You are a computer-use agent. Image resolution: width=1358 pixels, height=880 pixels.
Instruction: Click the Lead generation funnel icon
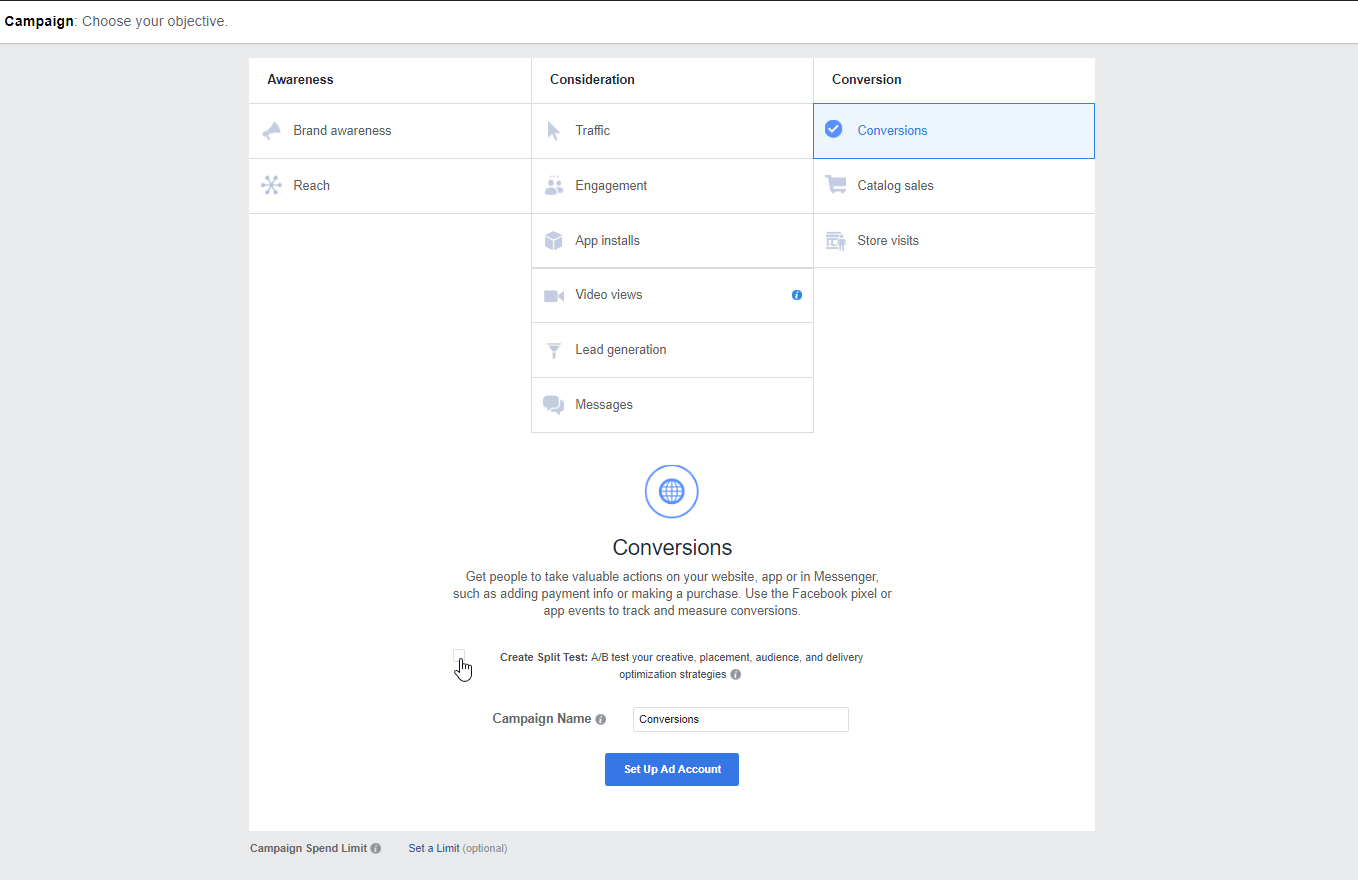point(553,350)
